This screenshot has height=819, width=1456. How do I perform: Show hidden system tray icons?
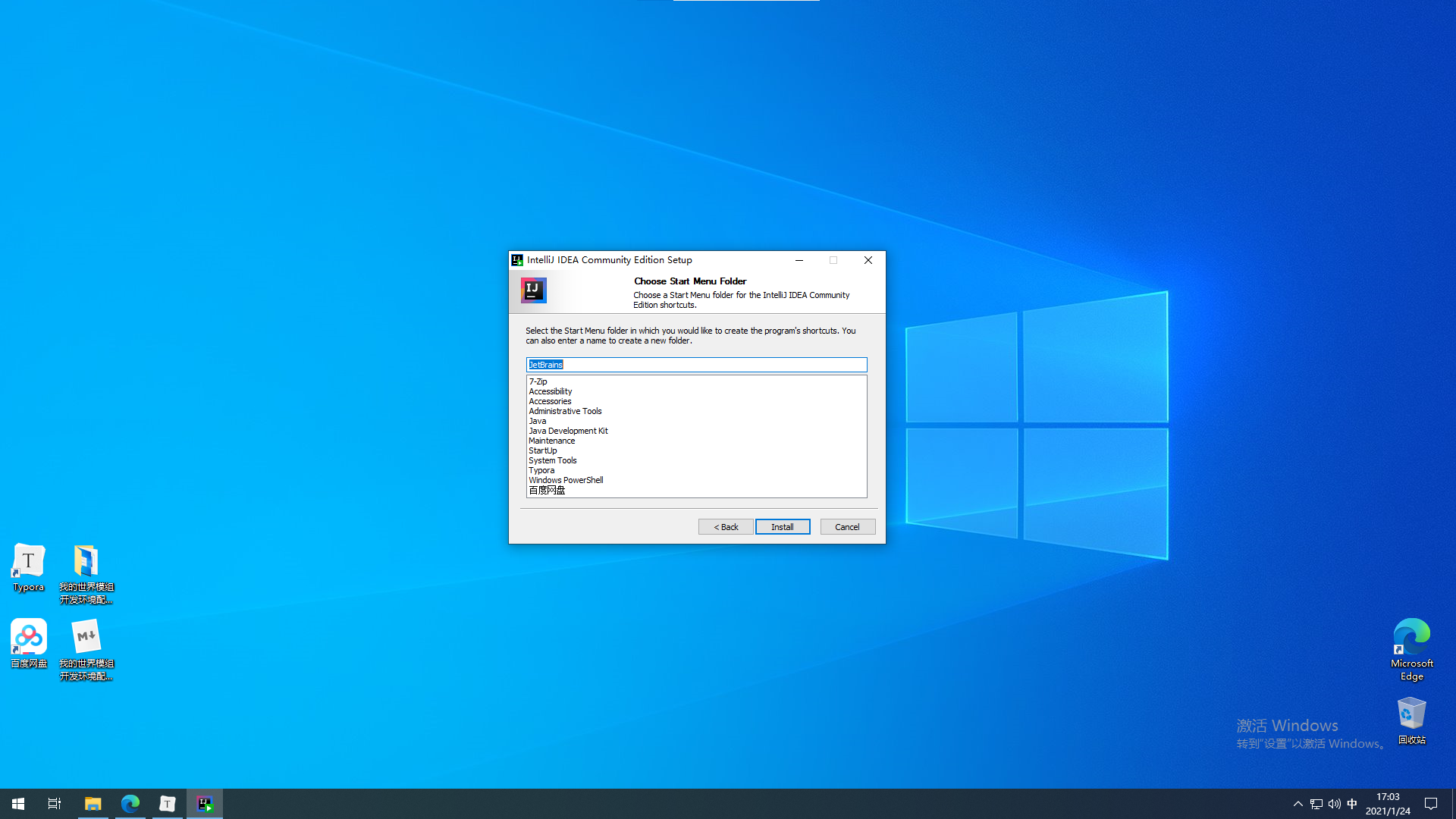coord(1298,804)
